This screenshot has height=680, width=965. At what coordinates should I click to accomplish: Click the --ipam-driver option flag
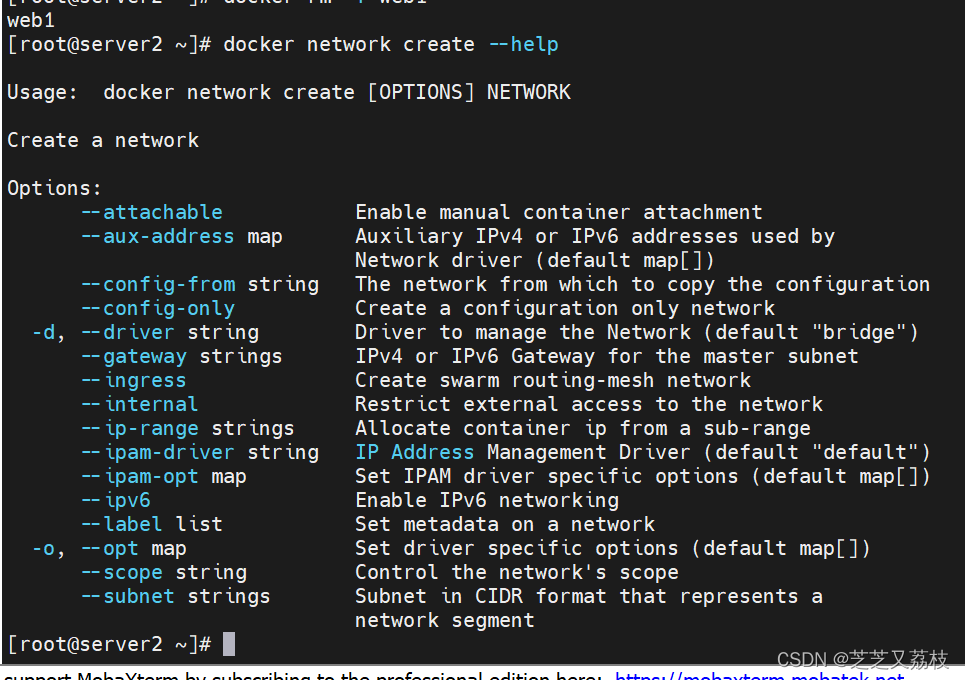coord(157,452)
